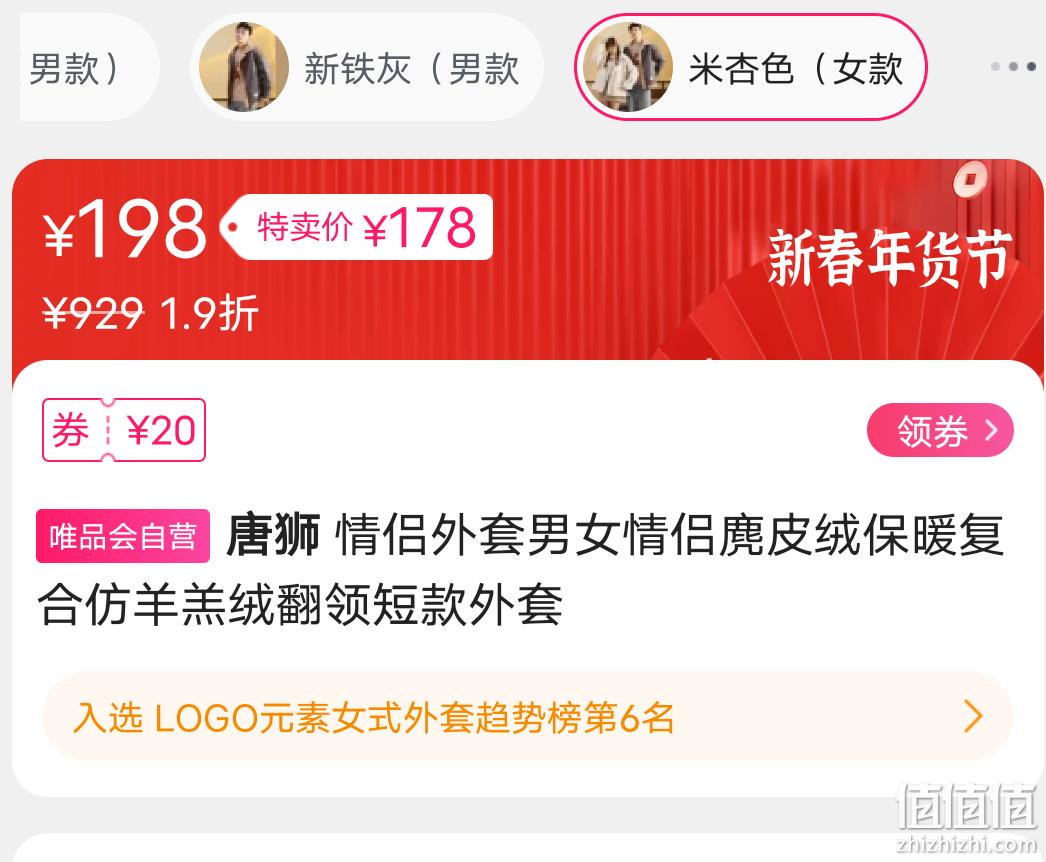Viewport: 1046px width, 862px height.
Task: Tap the ¥20 coupon ticket badge
Action: (124, 430)
